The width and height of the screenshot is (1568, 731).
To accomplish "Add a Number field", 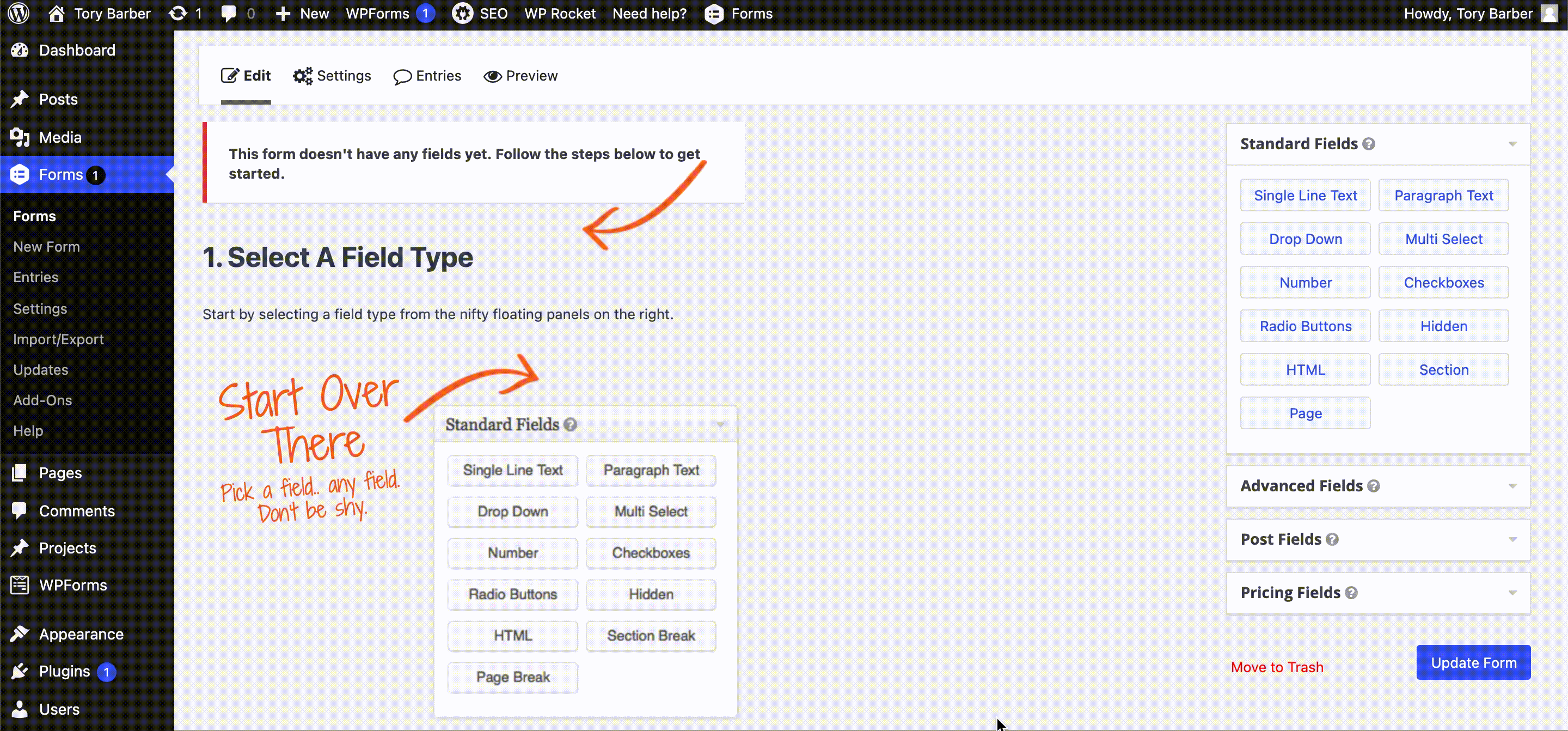I will (1305, 282).
